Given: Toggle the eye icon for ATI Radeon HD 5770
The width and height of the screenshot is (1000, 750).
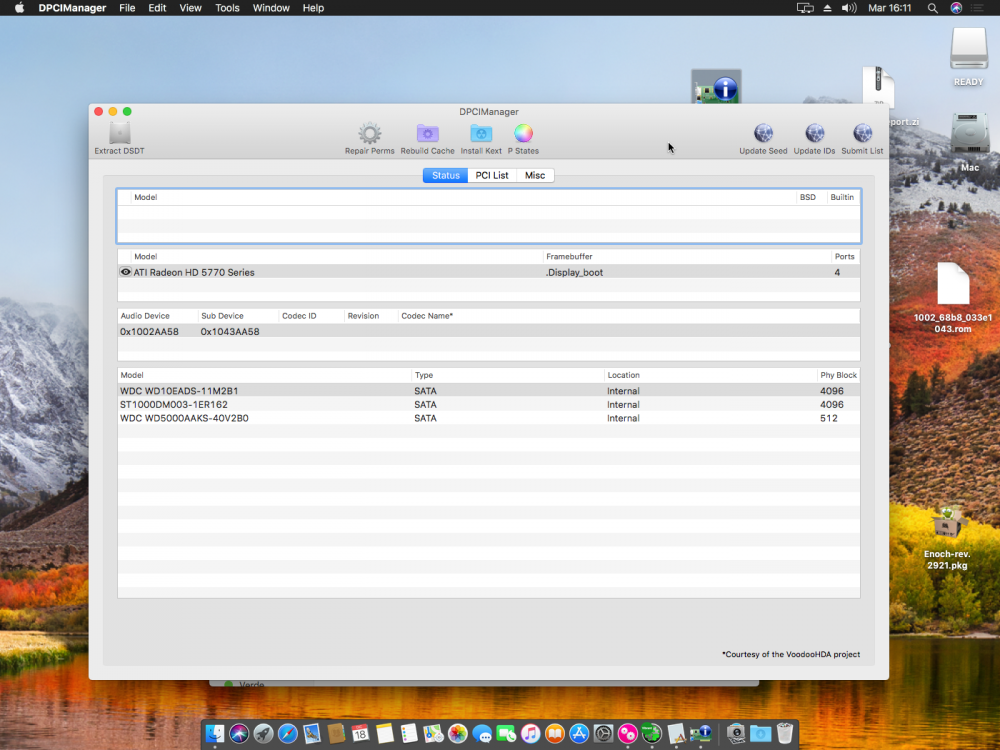Looking at the screenshot, I should 126,272.
